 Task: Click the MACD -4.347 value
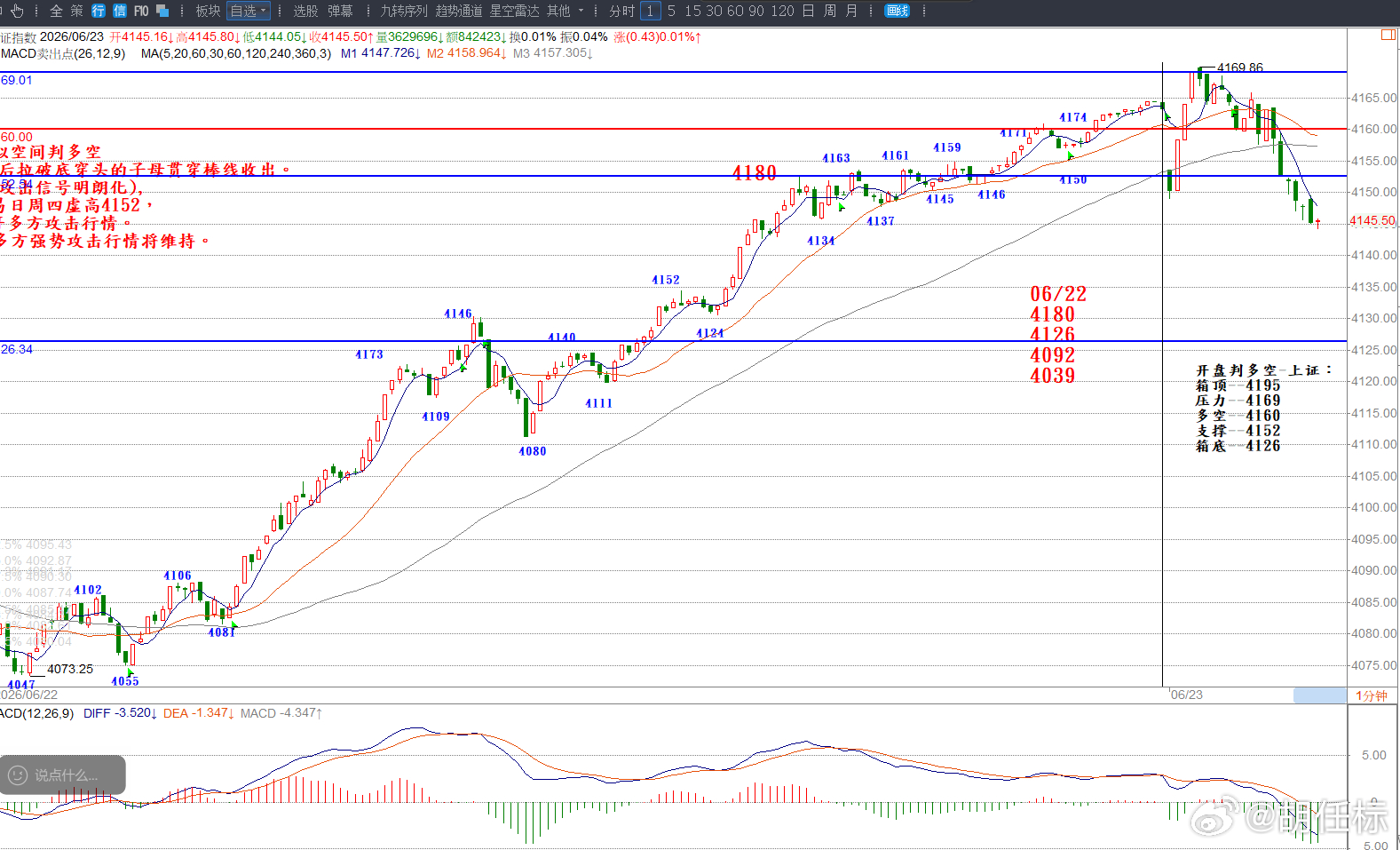point(281,713)
